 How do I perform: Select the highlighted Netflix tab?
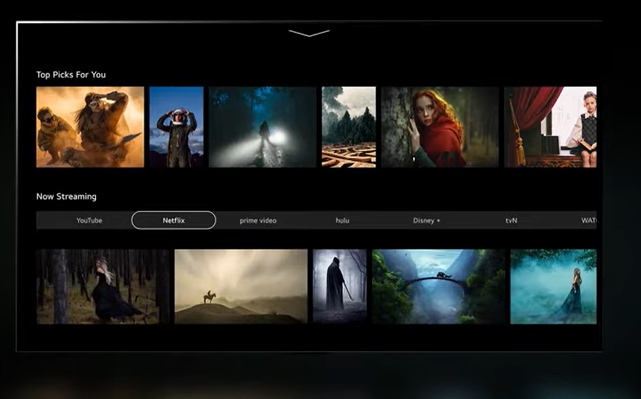coord(173,220)
